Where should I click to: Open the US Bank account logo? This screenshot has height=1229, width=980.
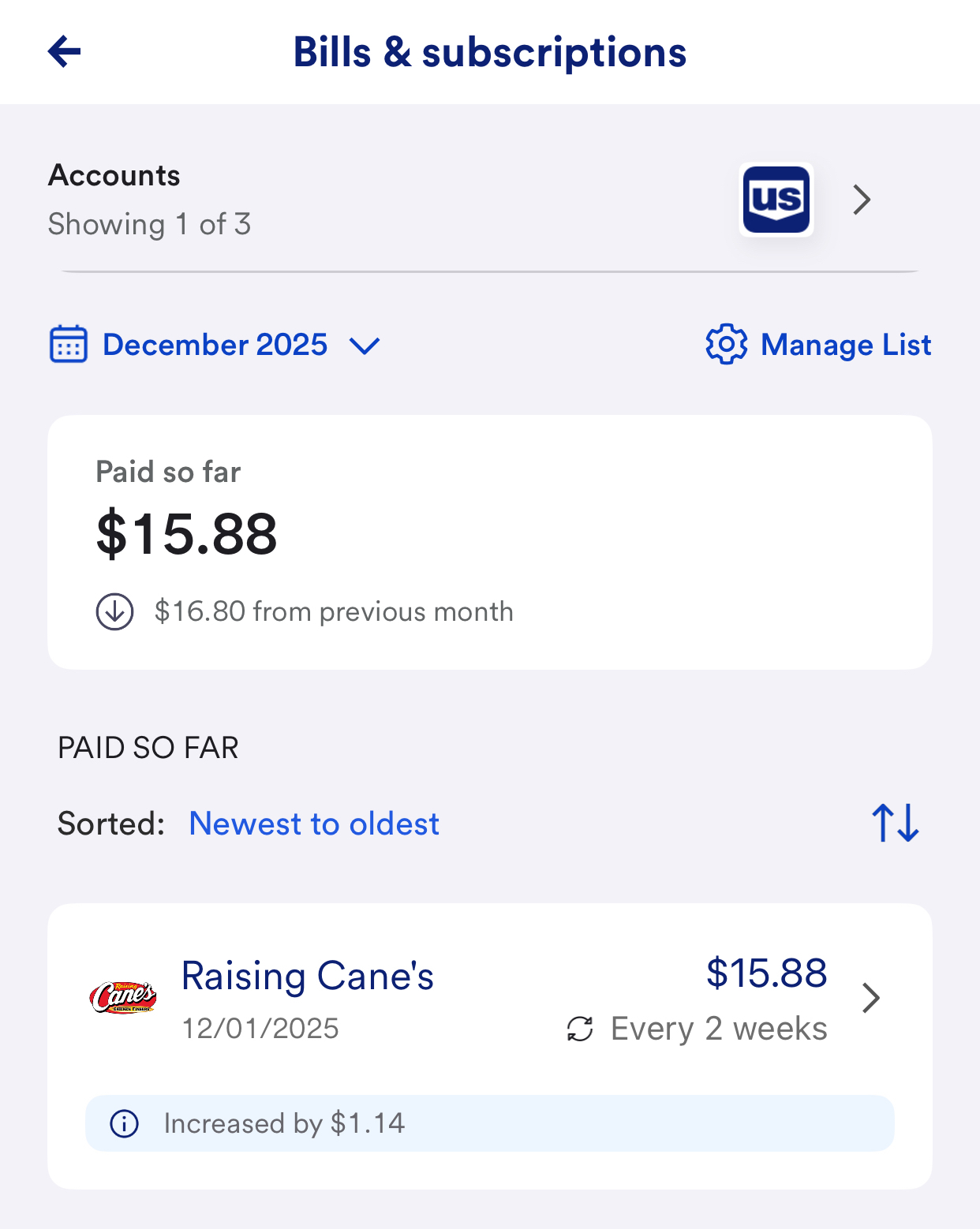coord(776,200)
